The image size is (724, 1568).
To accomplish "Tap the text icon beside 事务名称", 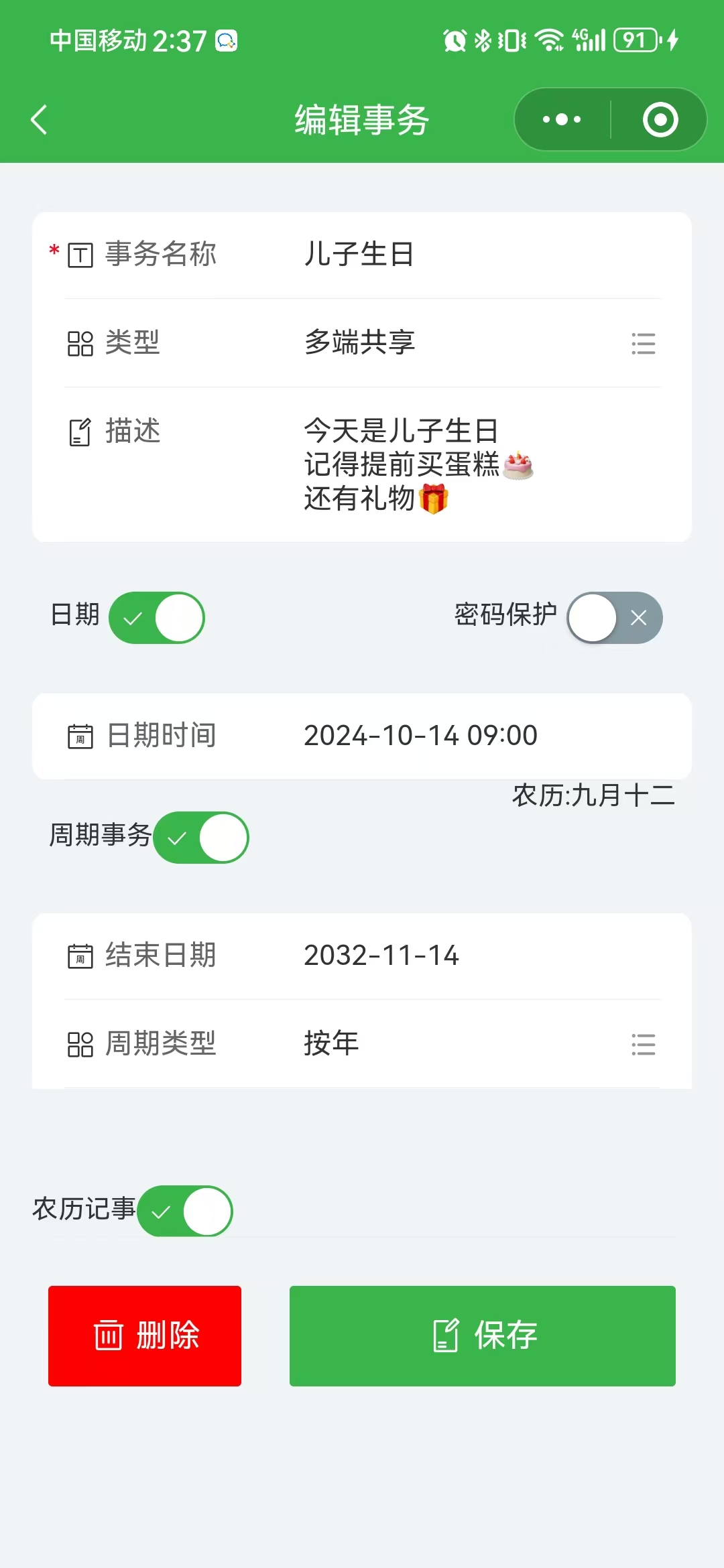I will tap(80, 255).
